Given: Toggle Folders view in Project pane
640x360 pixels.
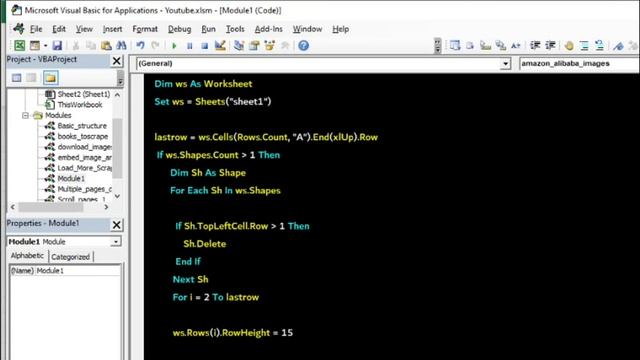Looking at the screenshot, I should [x=50, y=78].
